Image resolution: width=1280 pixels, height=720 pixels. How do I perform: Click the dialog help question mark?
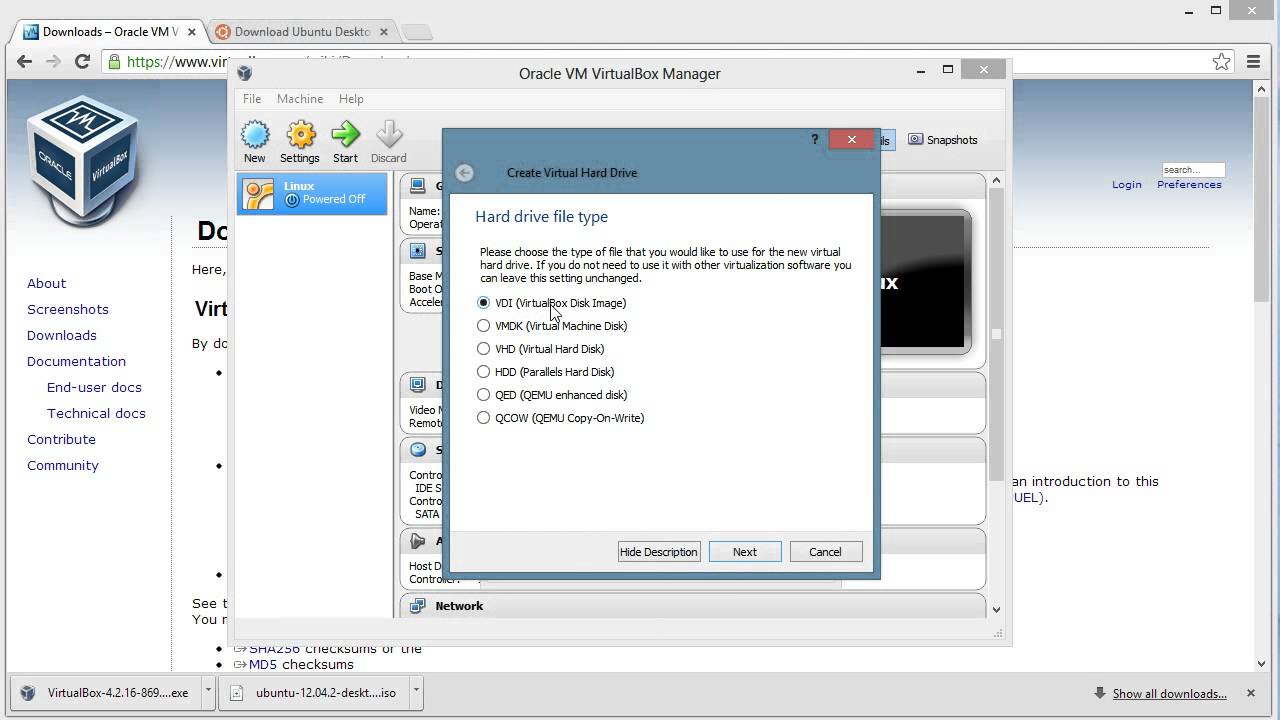coord(814,140)
